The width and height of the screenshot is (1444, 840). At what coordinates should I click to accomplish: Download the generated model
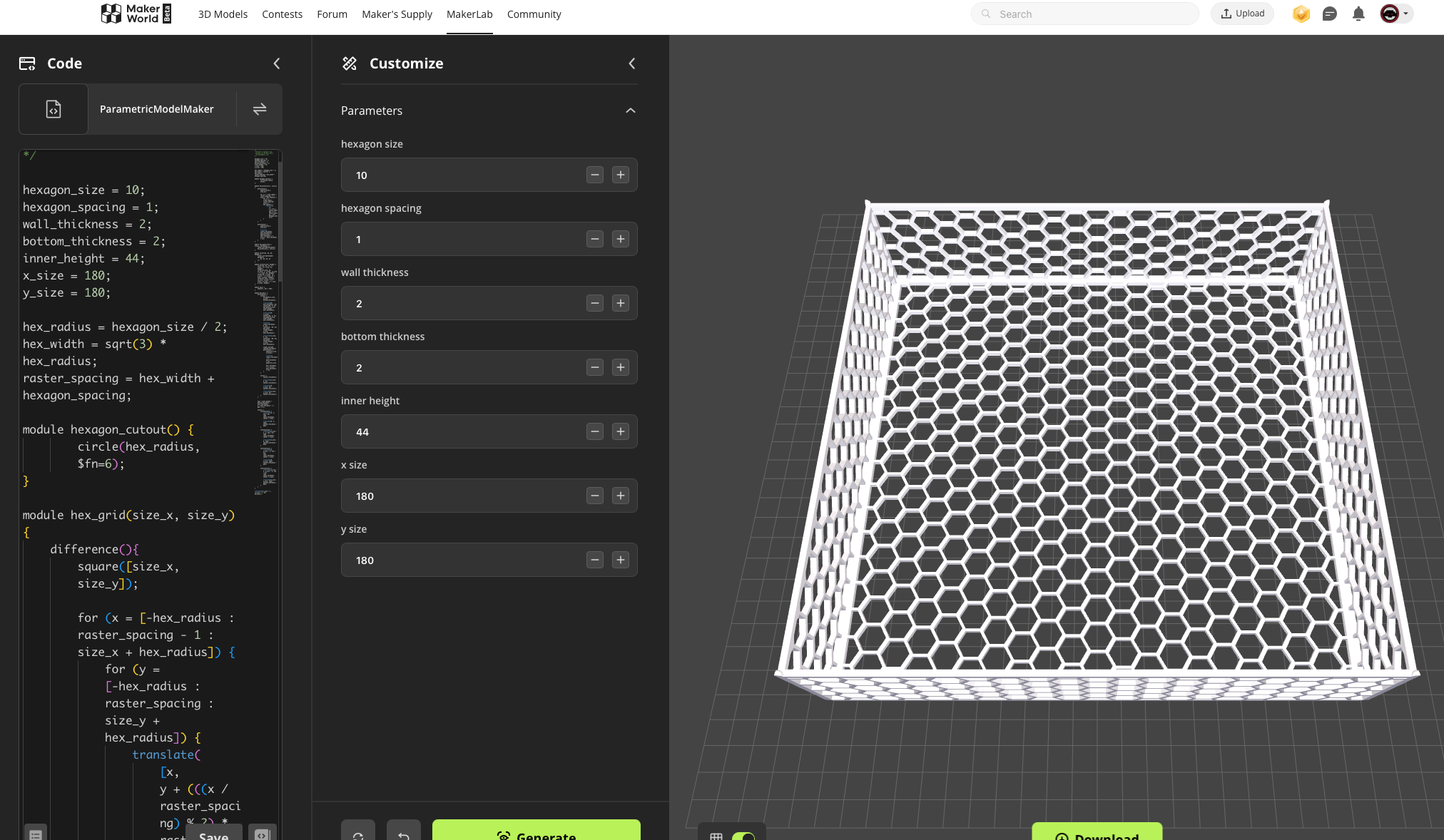[x=1097, y=833]
